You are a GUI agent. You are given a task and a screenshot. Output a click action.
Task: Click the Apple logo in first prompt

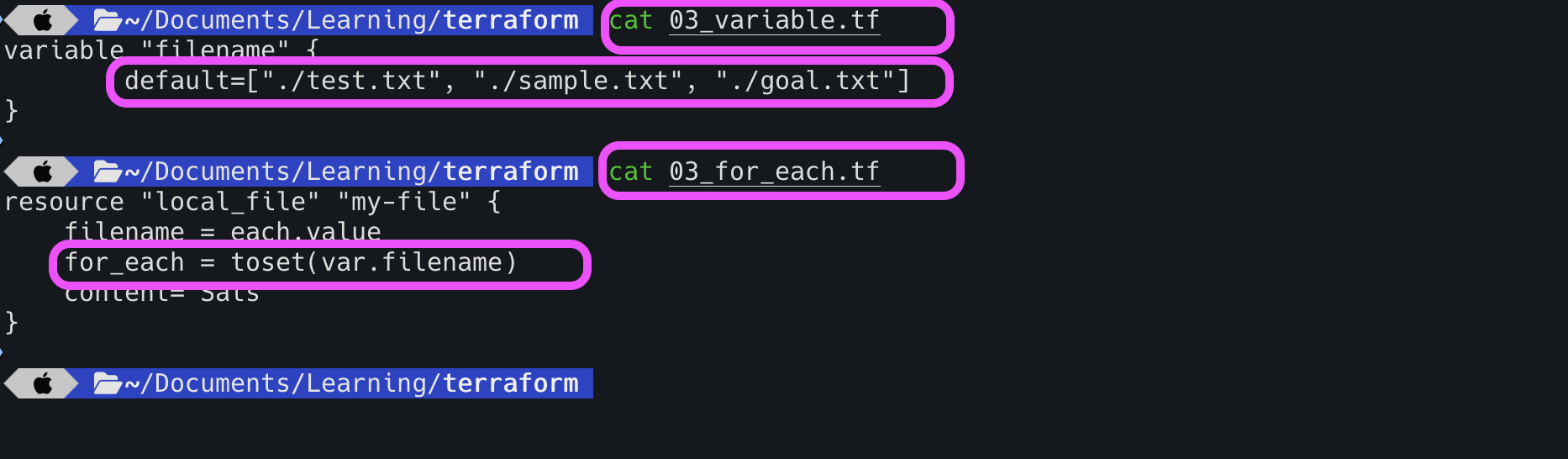click(x=43, y=20)
